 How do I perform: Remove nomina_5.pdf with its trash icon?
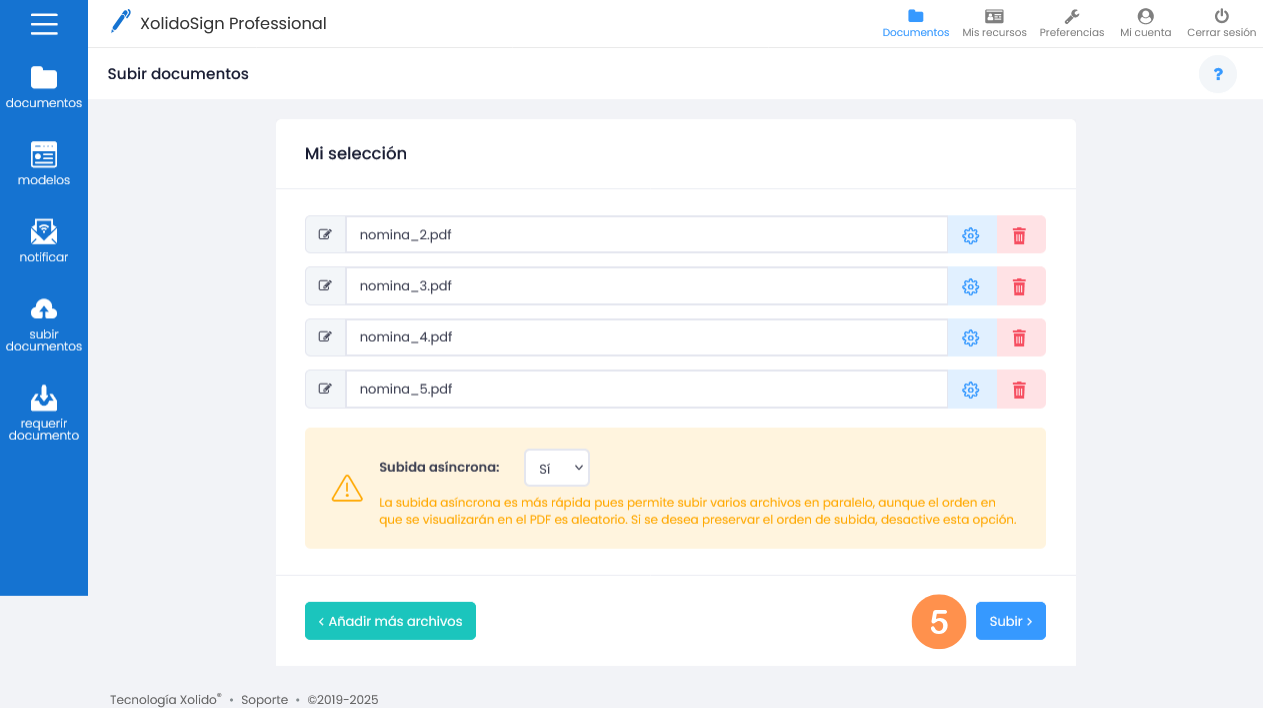point(1020,389)
